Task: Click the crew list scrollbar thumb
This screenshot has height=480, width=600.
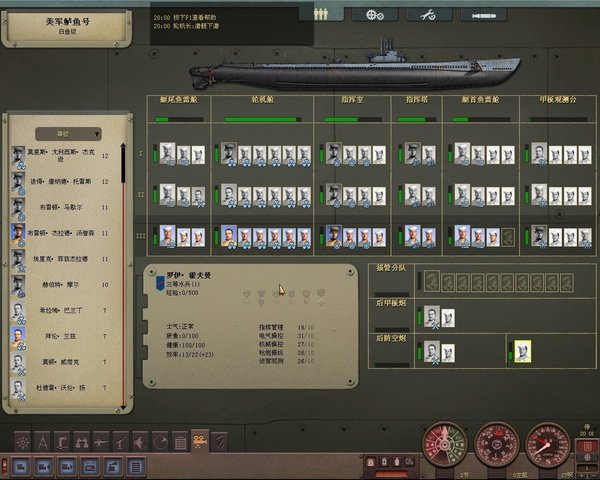Action: pyautogui.click(x=123, y=165)
